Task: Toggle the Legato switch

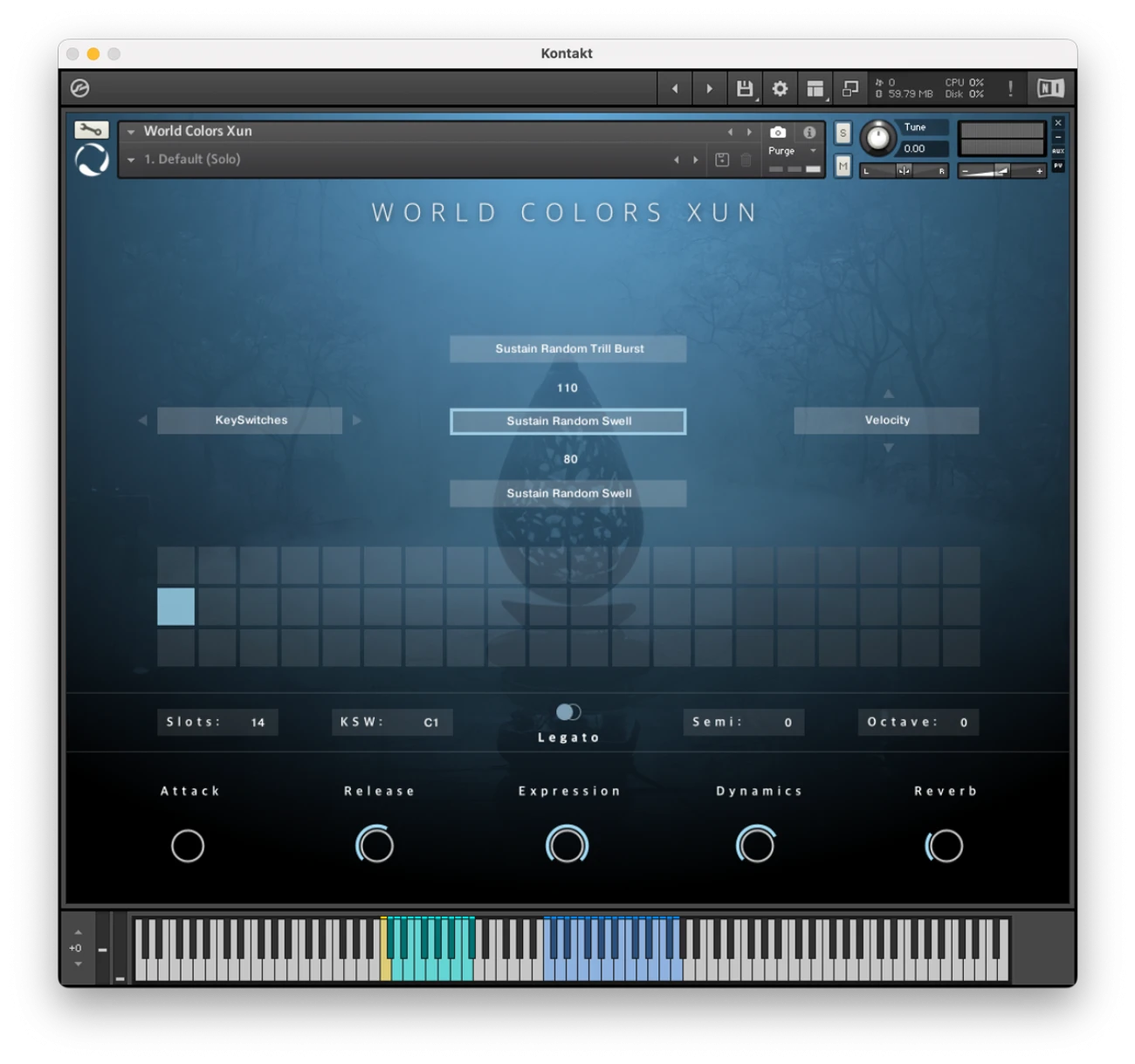Action: [568, 712]
